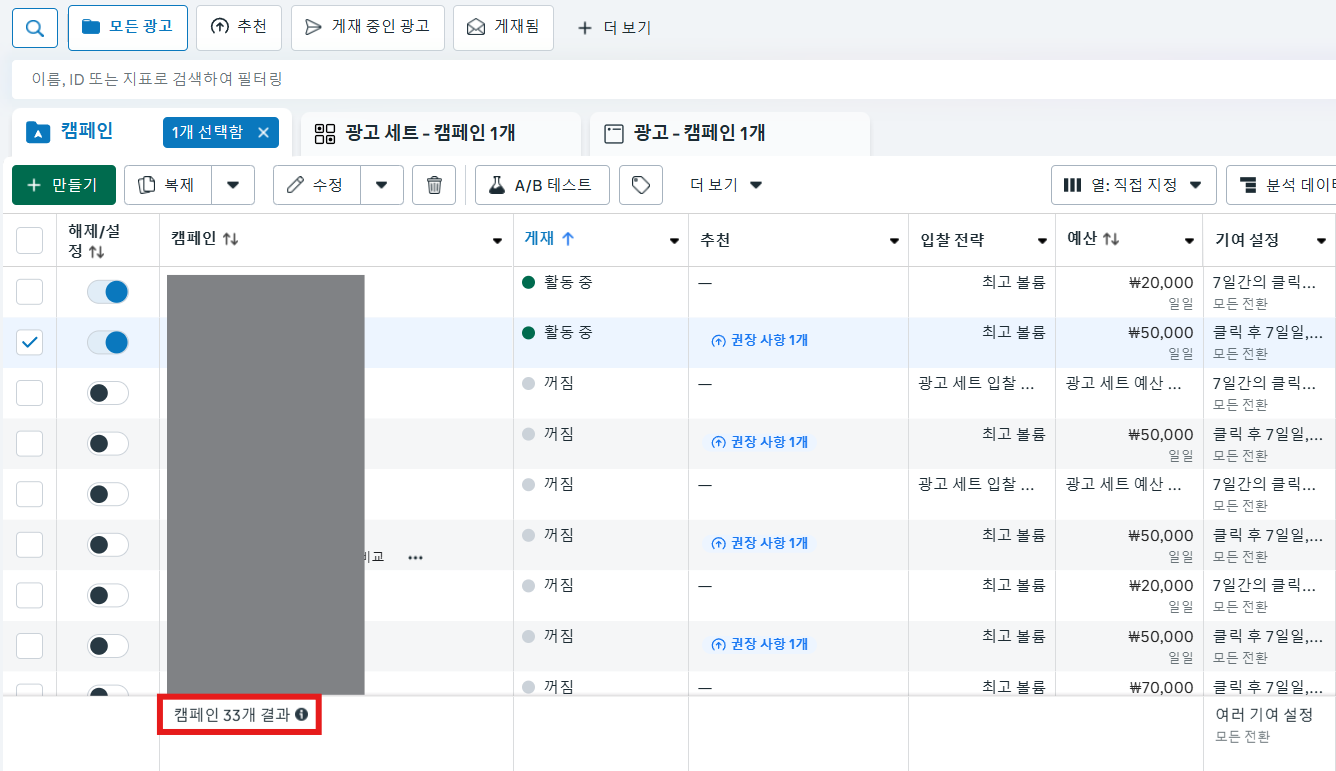Click the info icon beside 캠페인 33개 결과
The height and width of the screenshot is (771, 1336).
[x=301, y=715]
